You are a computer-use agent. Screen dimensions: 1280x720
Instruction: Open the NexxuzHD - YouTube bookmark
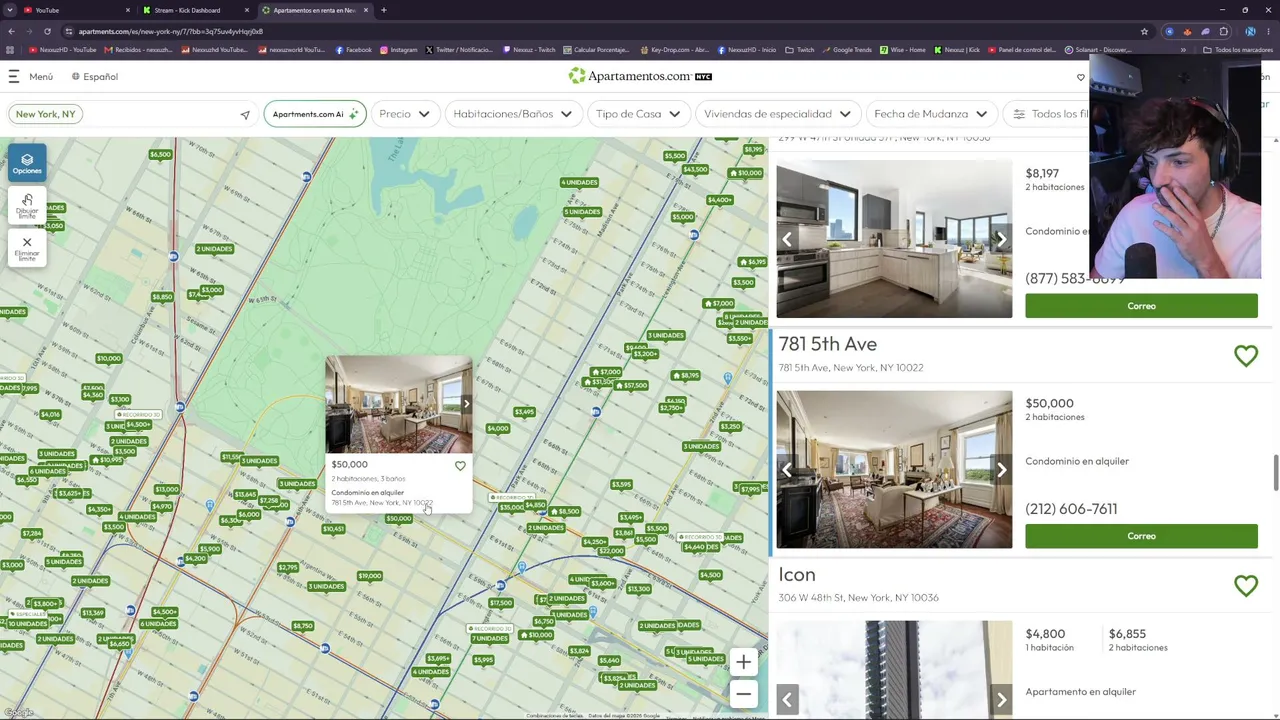[x=63, y=50]
